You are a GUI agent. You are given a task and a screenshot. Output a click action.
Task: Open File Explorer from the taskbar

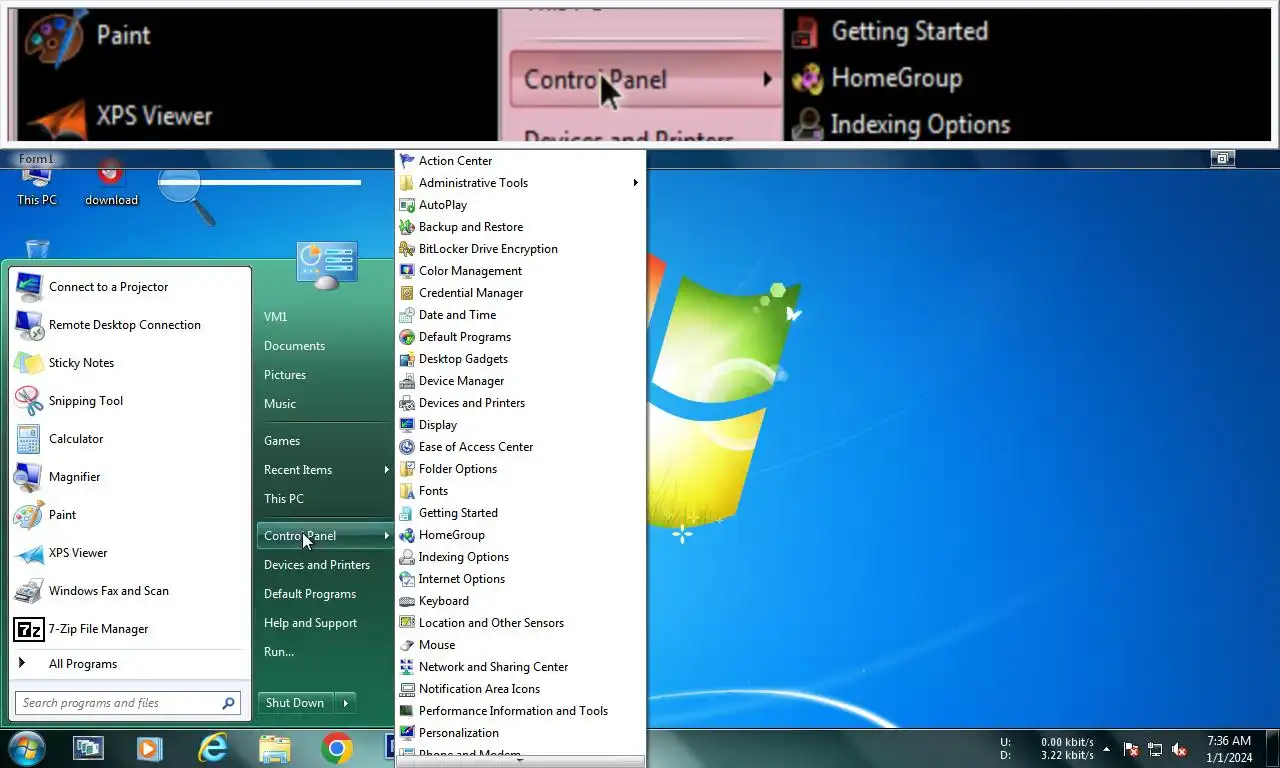[x=275, y=748]
